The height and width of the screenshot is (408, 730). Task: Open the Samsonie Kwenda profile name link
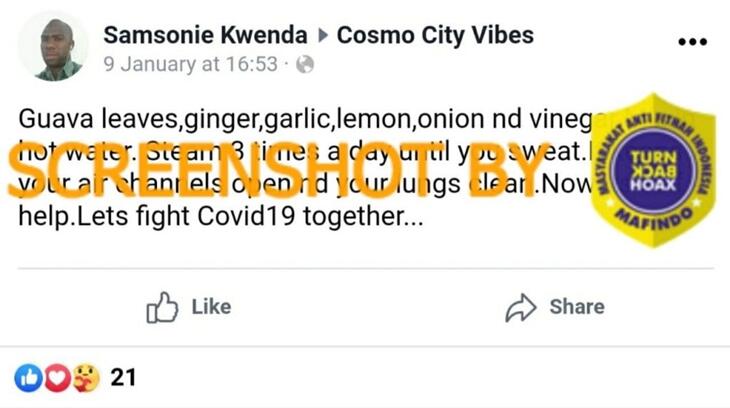[205, 35]
